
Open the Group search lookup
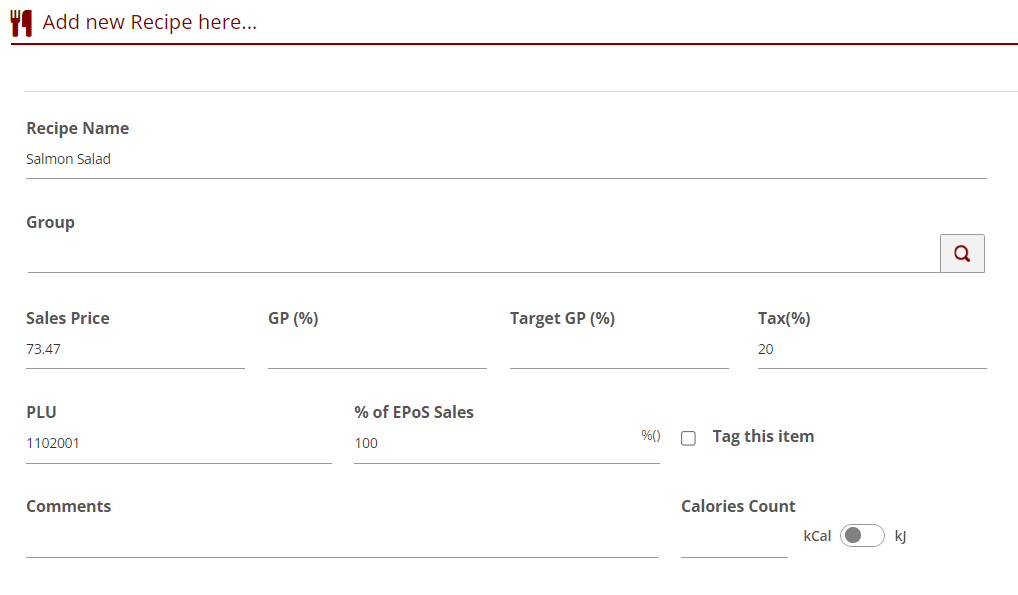[962, 254]
